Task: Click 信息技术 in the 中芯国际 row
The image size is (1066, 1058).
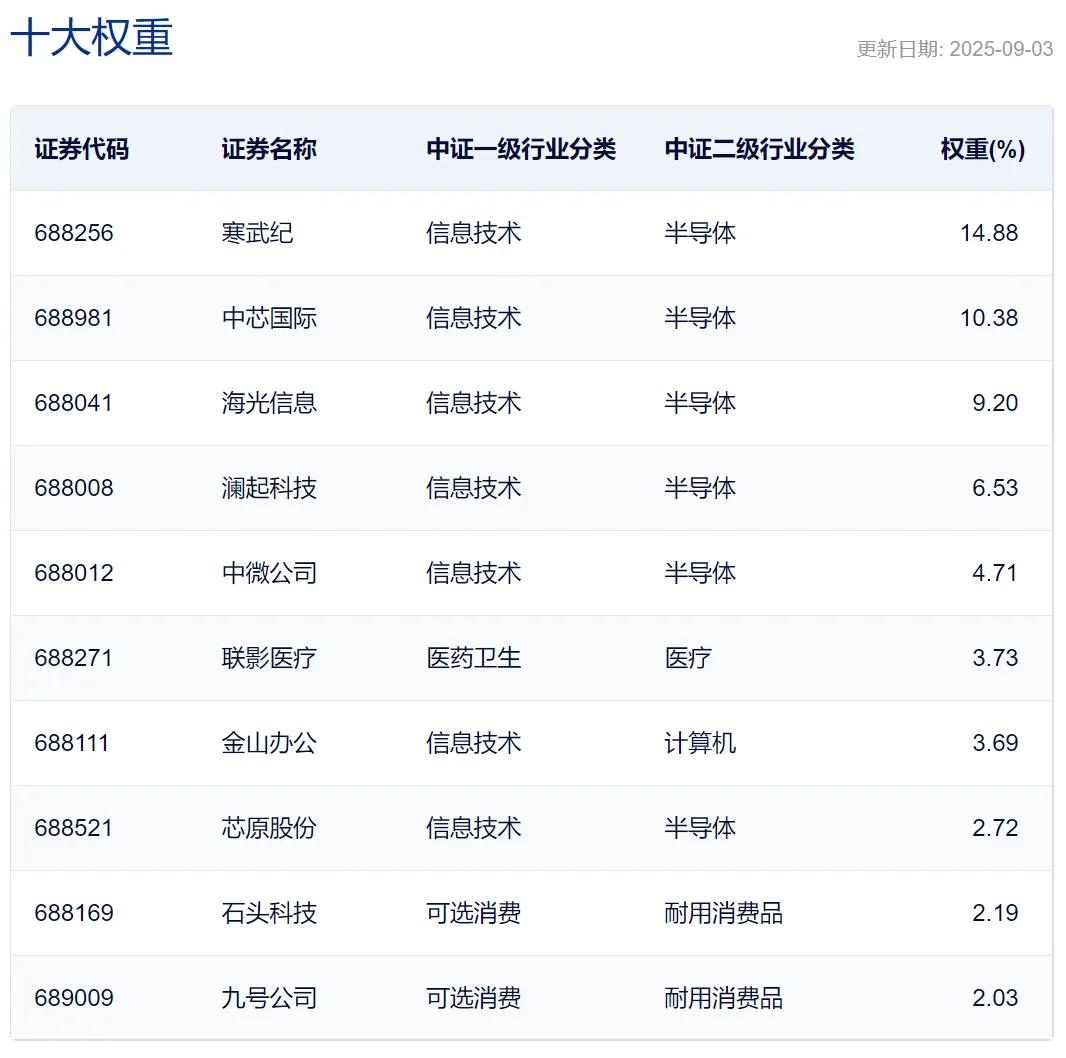Action: click(x=474, y=318)
